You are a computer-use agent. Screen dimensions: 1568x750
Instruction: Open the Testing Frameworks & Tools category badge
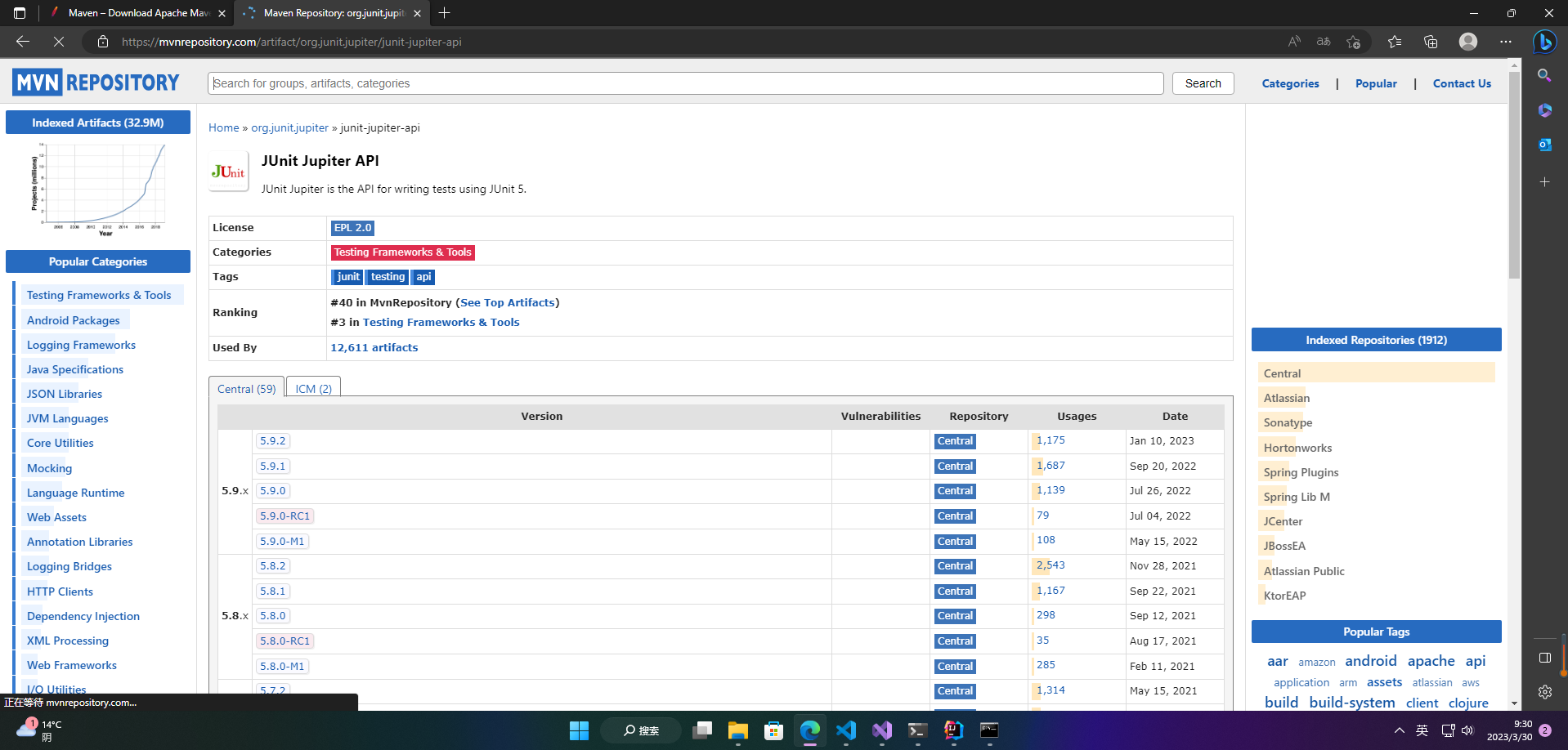[x=402, y=252]
